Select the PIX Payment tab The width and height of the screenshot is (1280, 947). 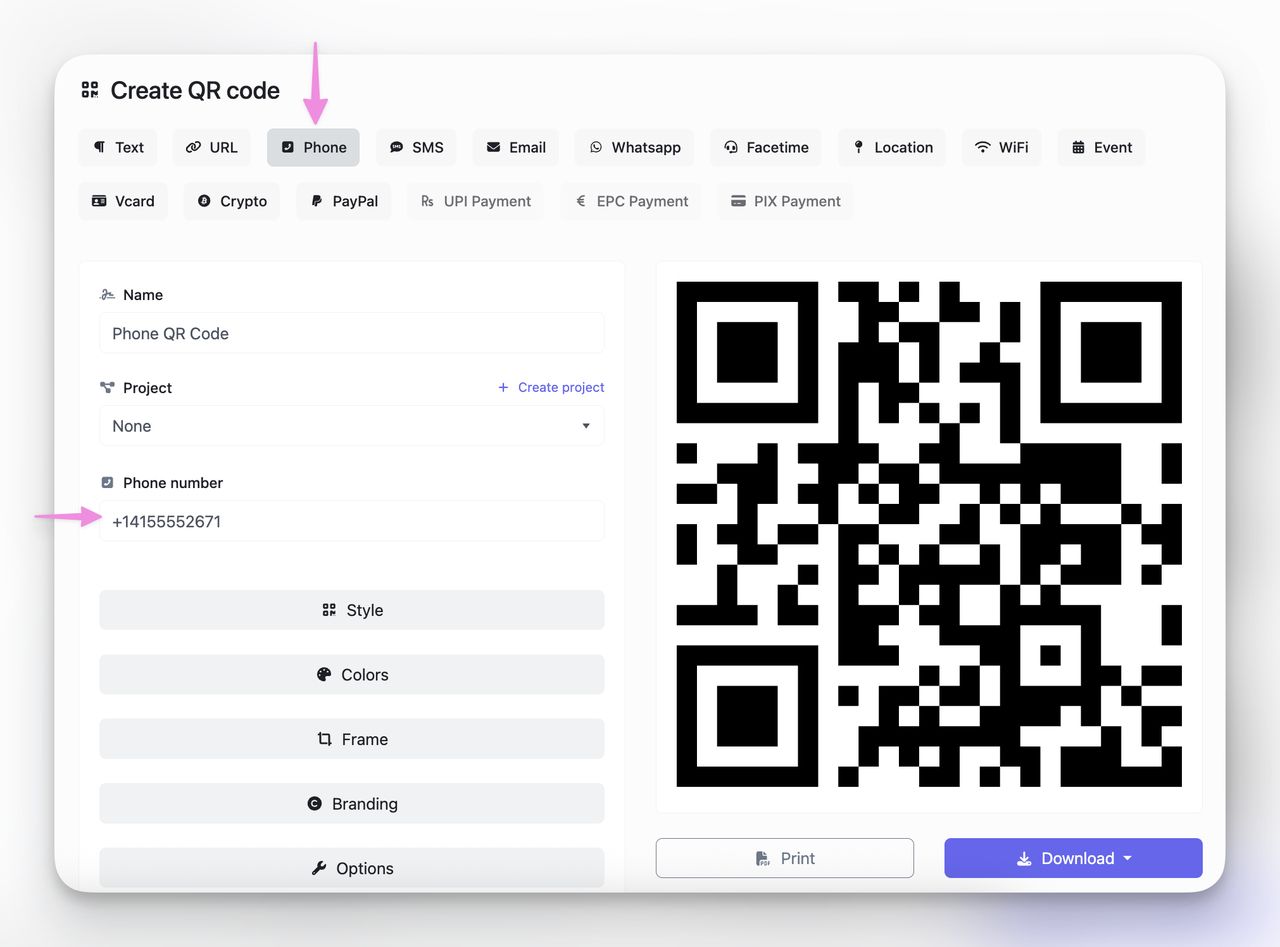pos(785,201)
